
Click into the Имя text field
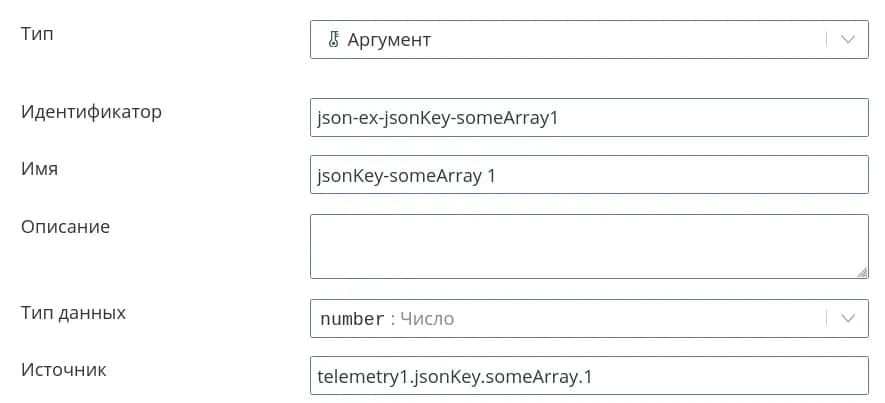point(589,175)
